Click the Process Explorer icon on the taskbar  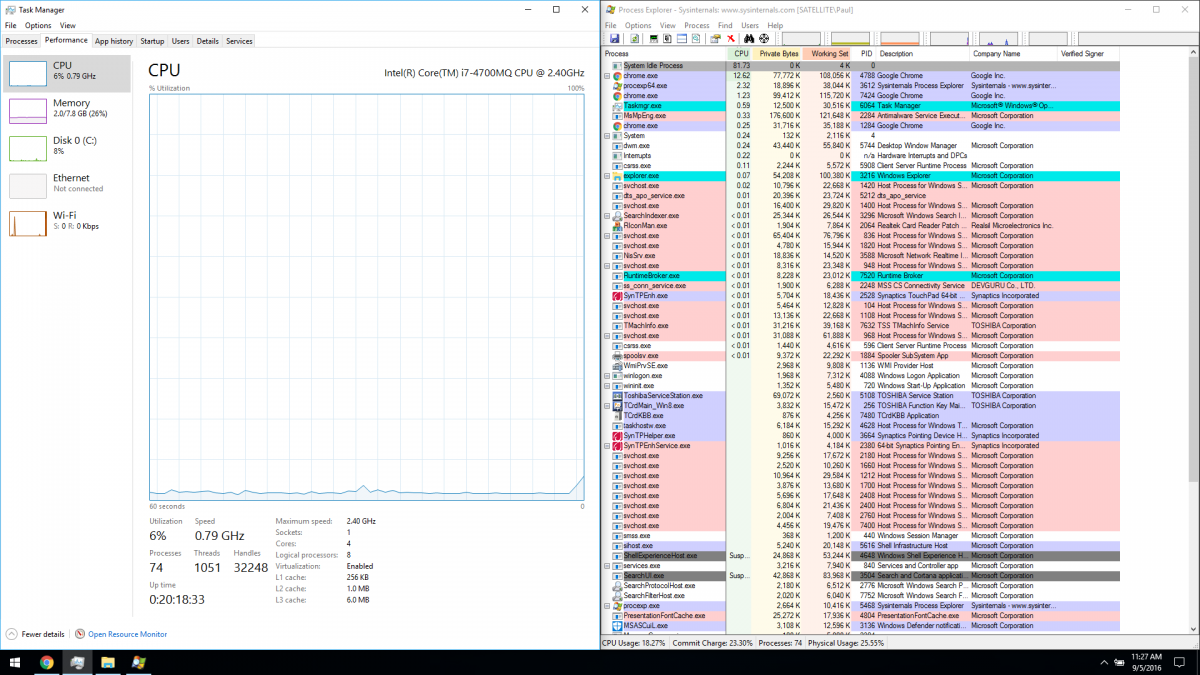(139, 662)
